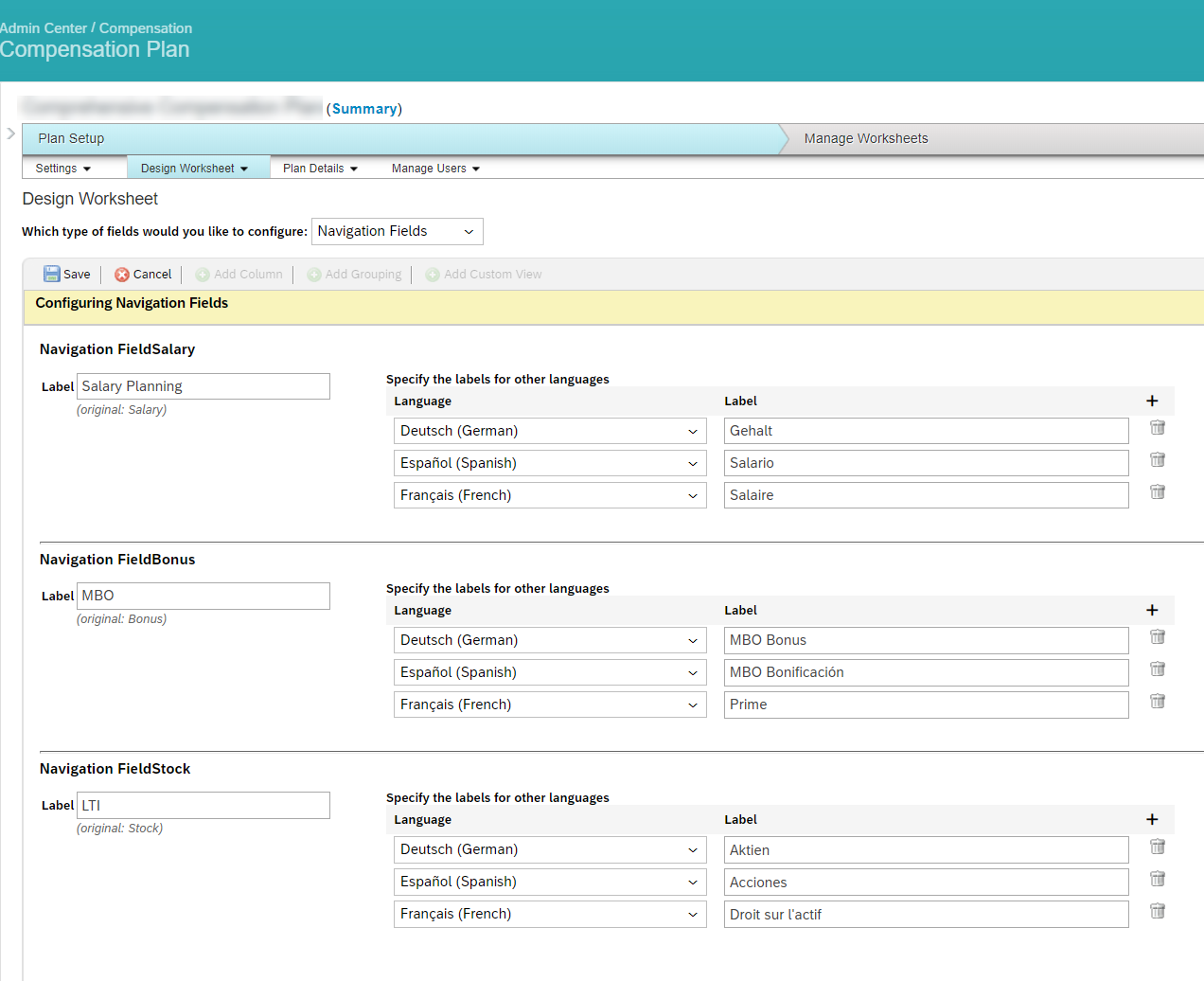Click the (original: Stock) hint text
The height and width of the screenshot is (981, 1204).
click(119, 829)
